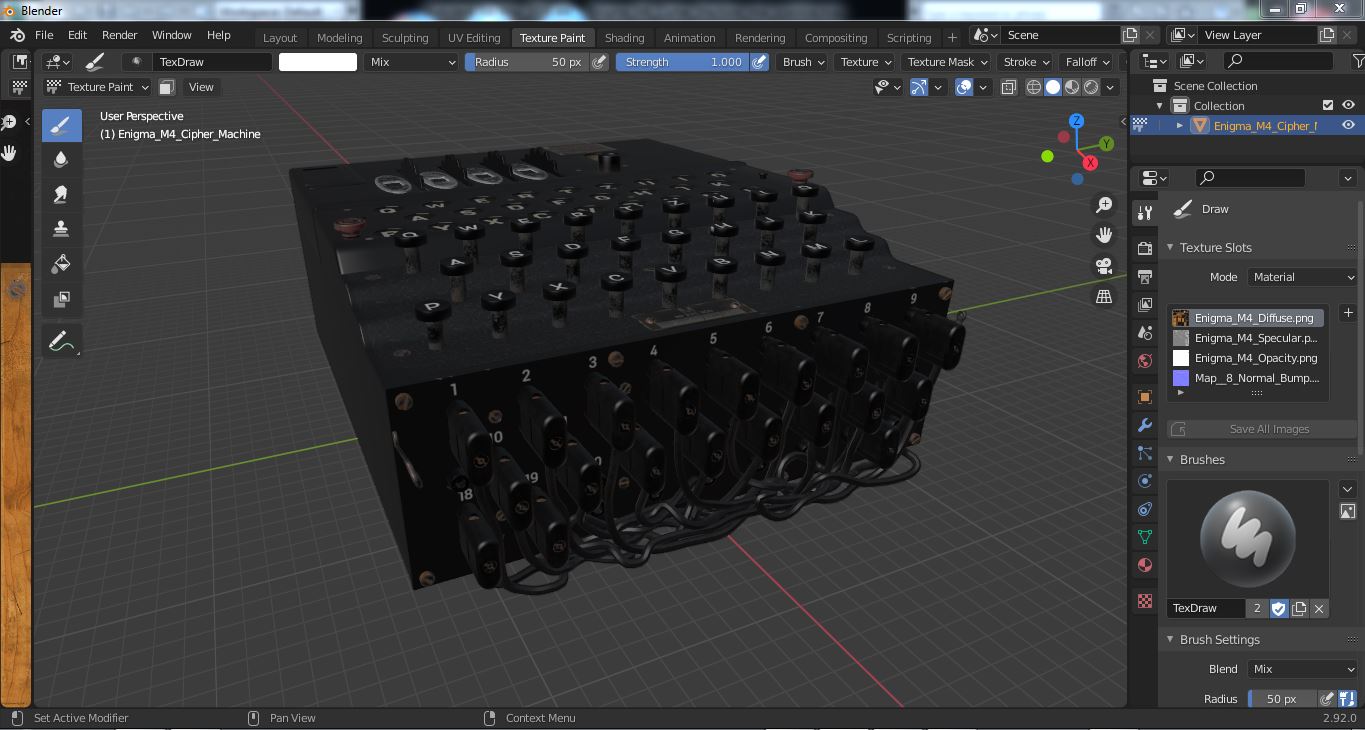
Task: Toggle the camera view icon
Action: coord(1104,266)
